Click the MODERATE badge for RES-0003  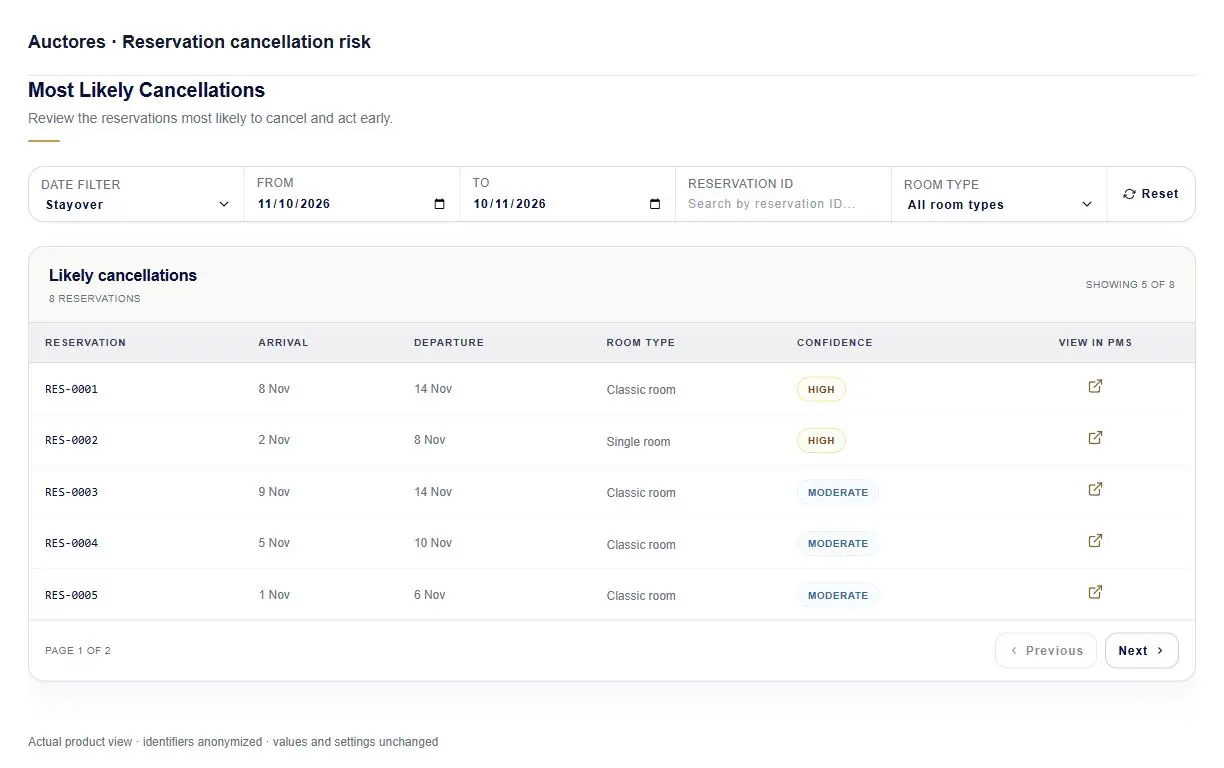[x=838, y=492]
